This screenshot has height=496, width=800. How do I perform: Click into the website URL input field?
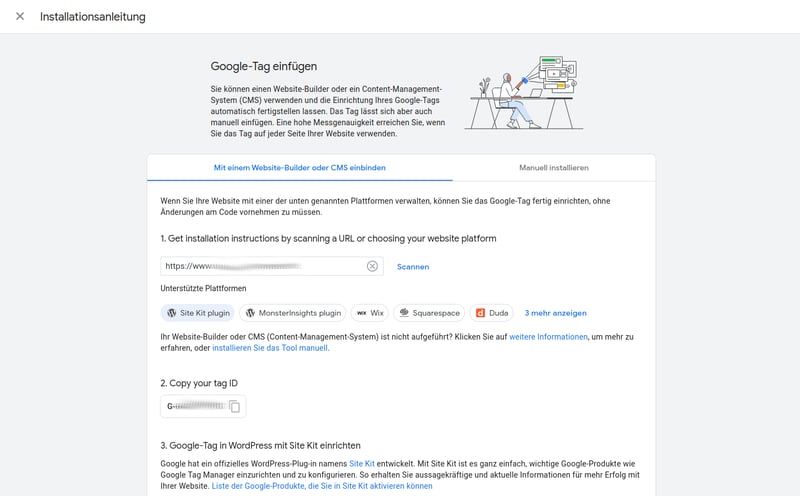pos(260,266)
